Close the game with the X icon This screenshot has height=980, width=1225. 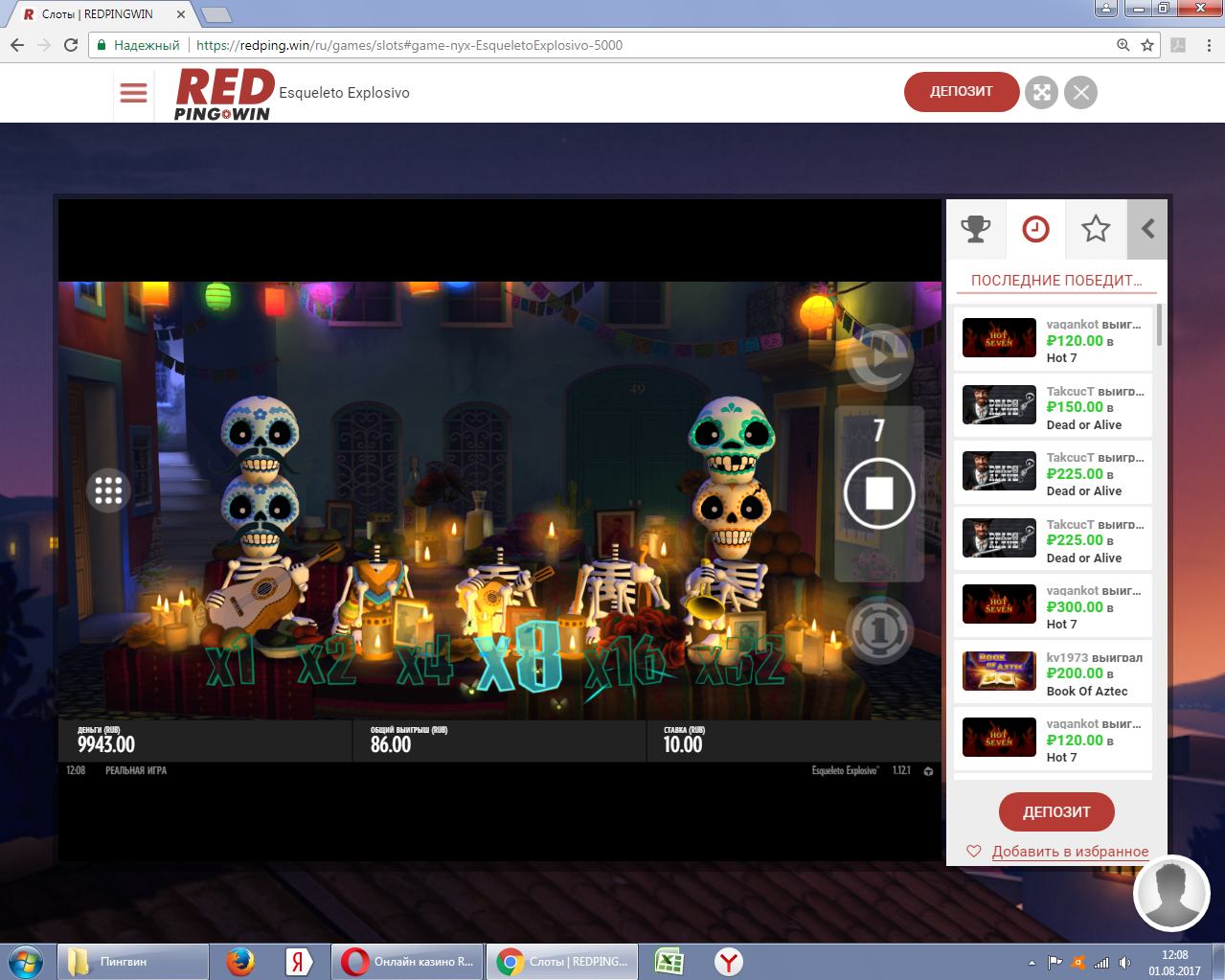[1080, 92]
